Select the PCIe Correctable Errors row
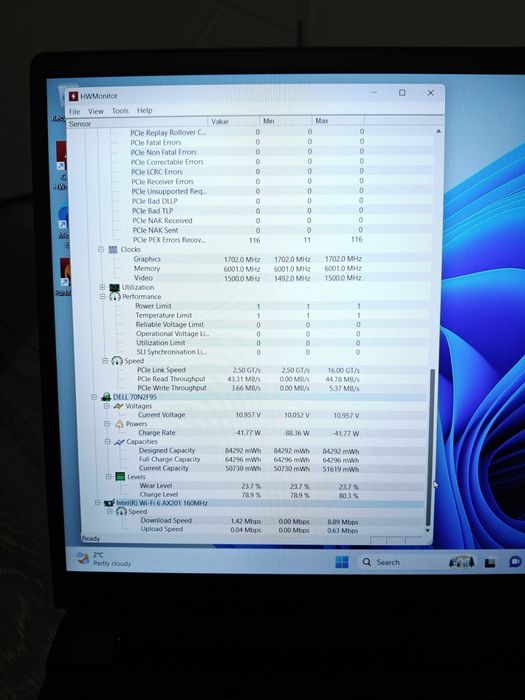Image resolution: width=525 pixels, height=700 pixels. [x=248, y=162]
